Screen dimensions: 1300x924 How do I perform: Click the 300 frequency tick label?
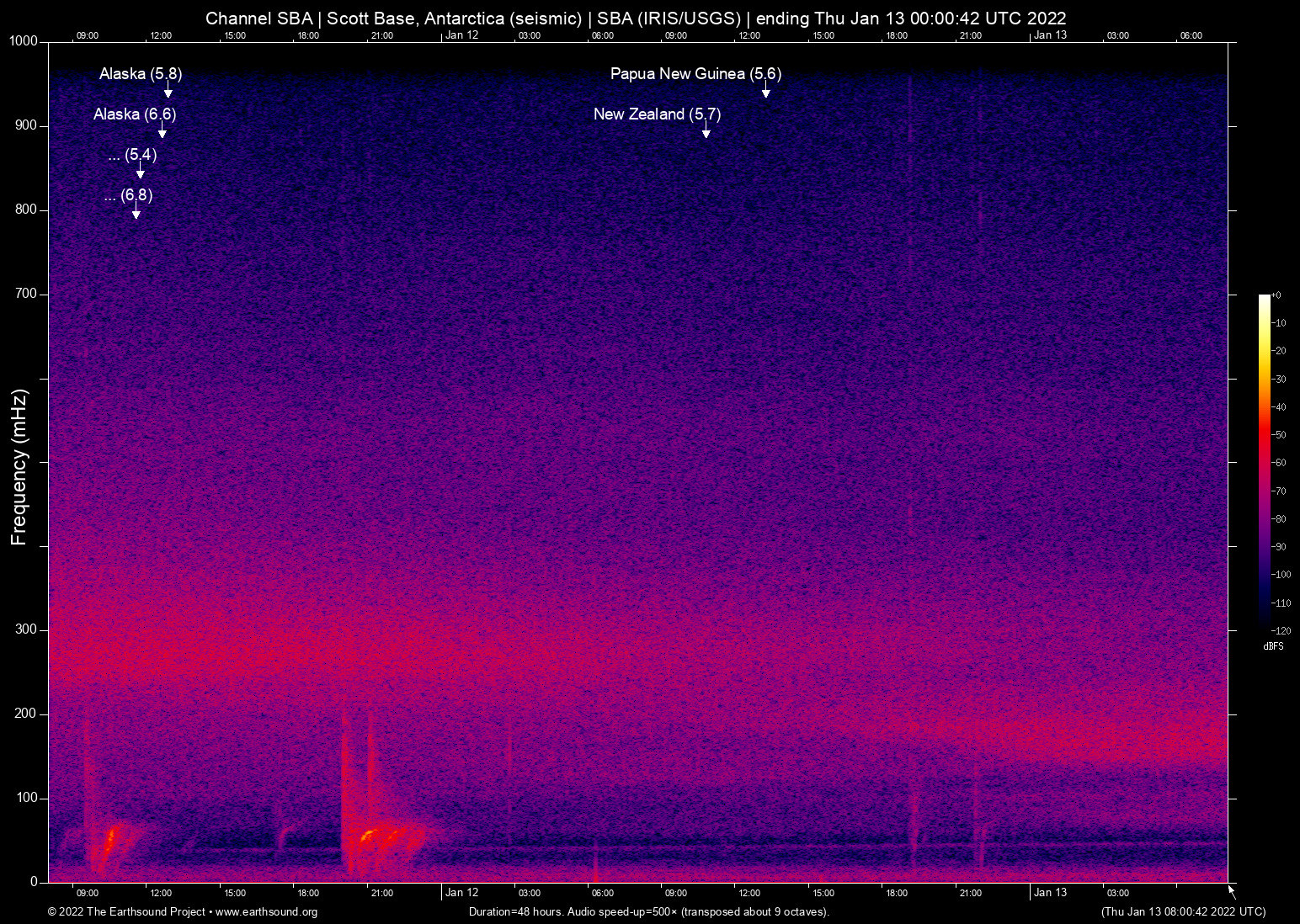26,629
